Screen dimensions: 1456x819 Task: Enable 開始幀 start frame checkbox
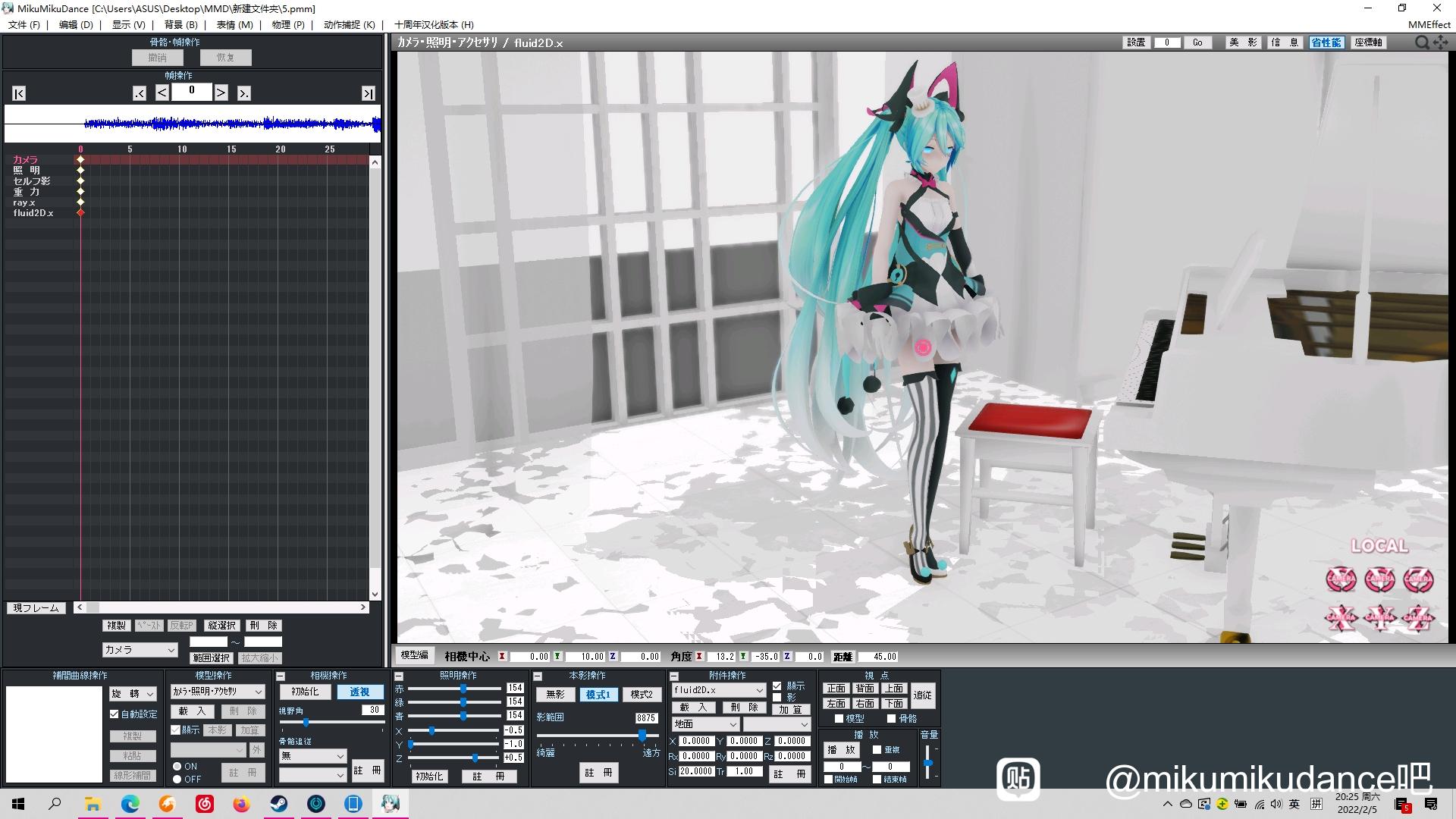828,779
